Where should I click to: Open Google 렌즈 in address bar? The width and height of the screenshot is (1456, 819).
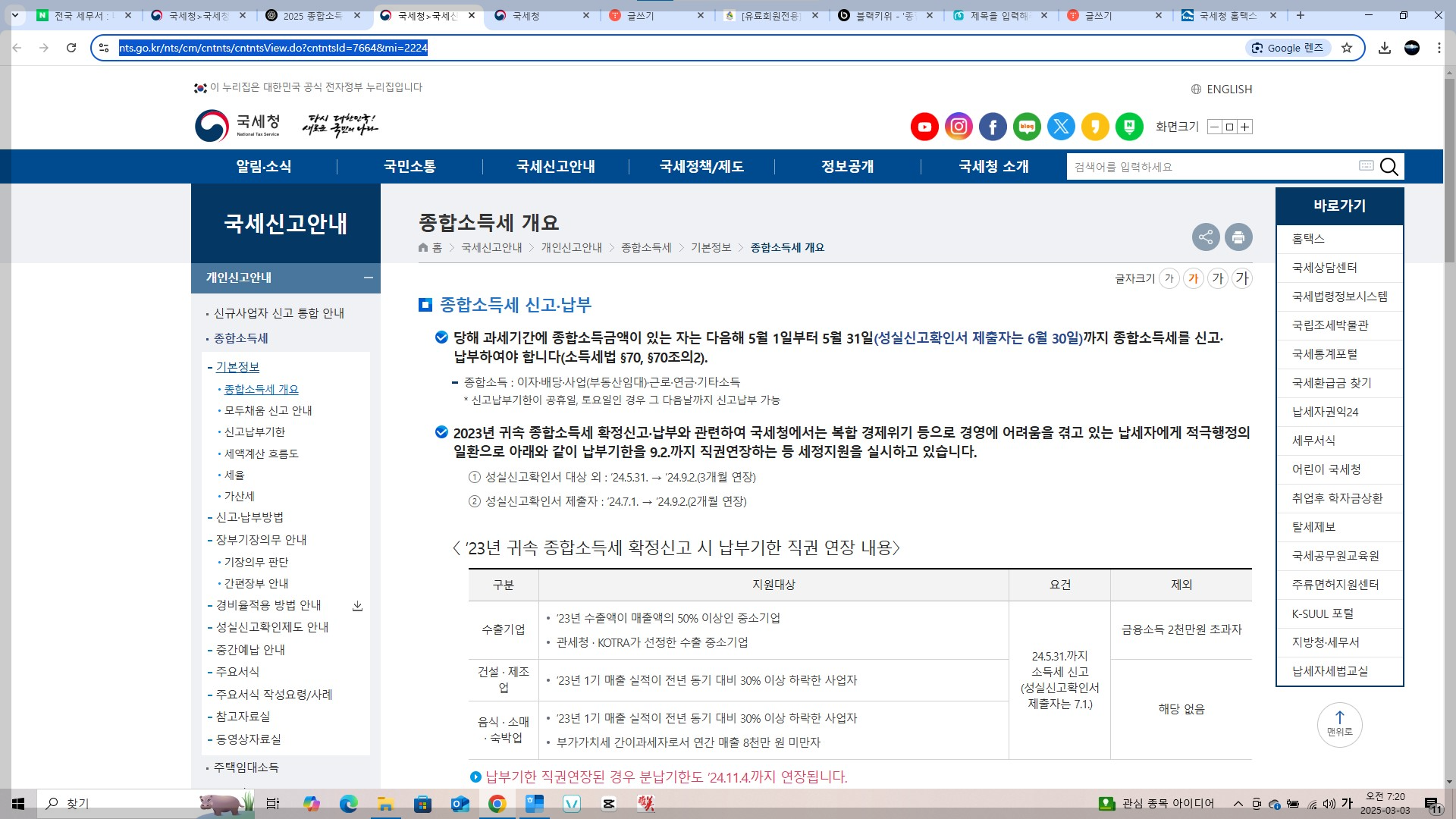click(1287, 48)
